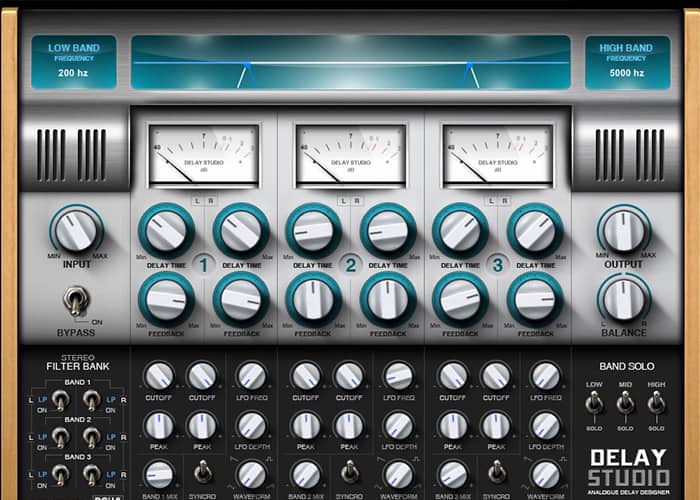Viewport: 700px width, 500px height.
Task: Toggle Filter Bank Band 3 left LP switch
Action: pyautogui.click(x=60, y=475)
